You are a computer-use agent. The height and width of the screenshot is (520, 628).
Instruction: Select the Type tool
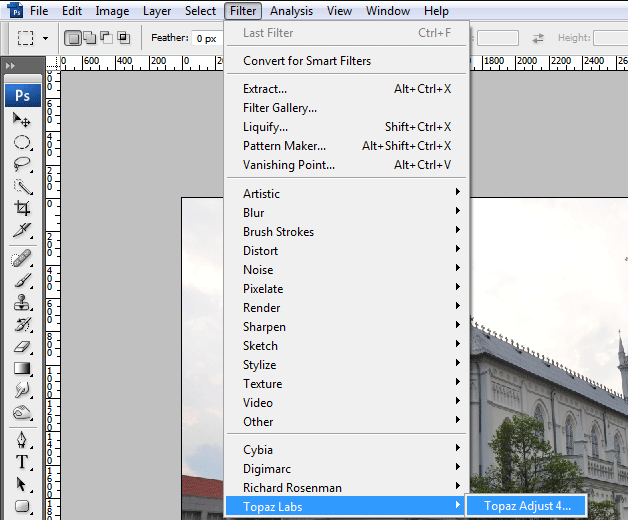point(22,462)
